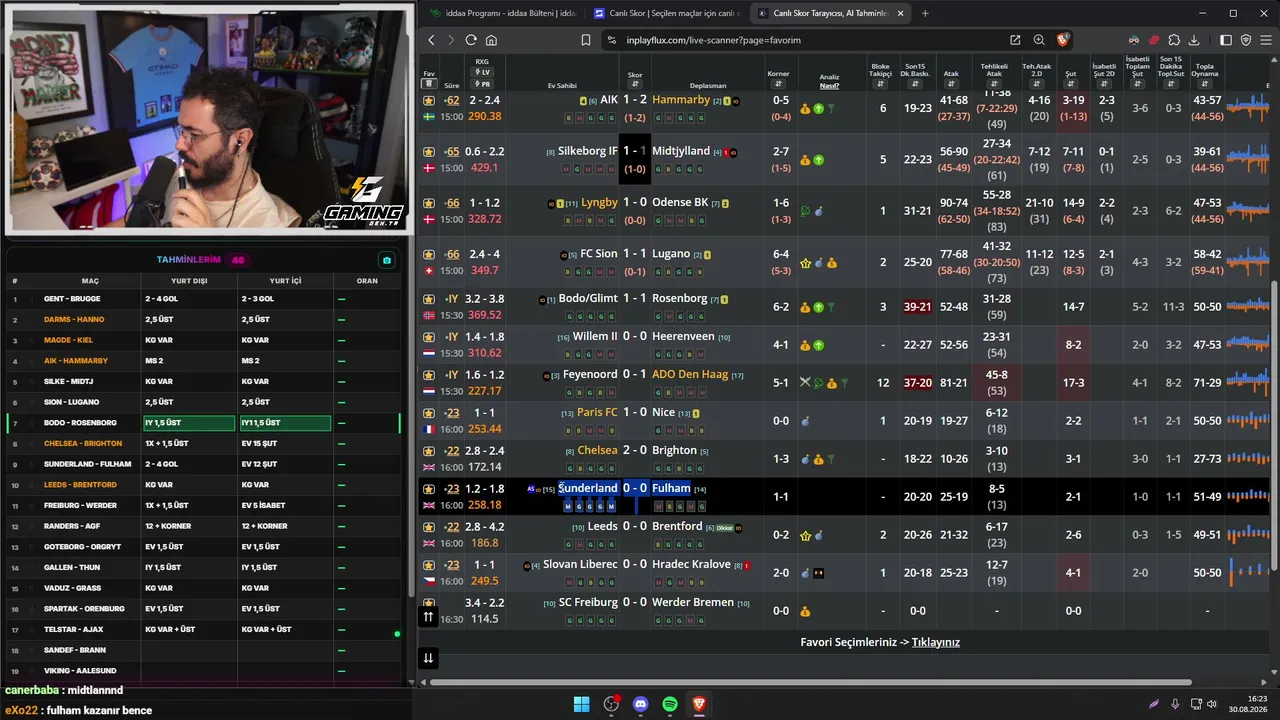Open the Nasıl? analysis help link
The image size is (1280, 720).
tap(829, 86)
